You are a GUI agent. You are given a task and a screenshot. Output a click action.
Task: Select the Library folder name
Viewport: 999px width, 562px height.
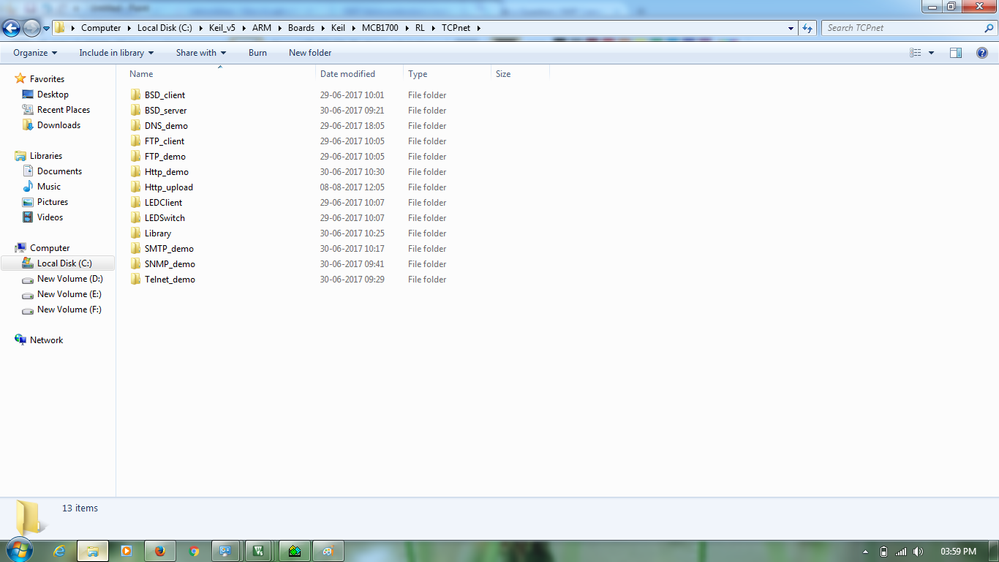click(x=157, y=233)
